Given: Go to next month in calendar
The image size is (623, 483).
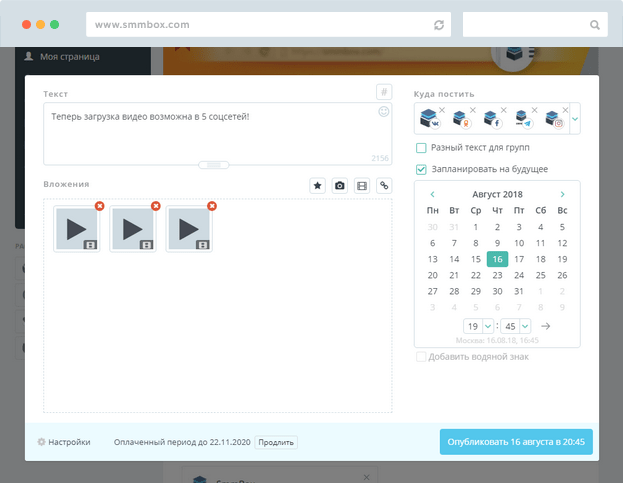Looking at the screenshot, I should tap(562, 194).
